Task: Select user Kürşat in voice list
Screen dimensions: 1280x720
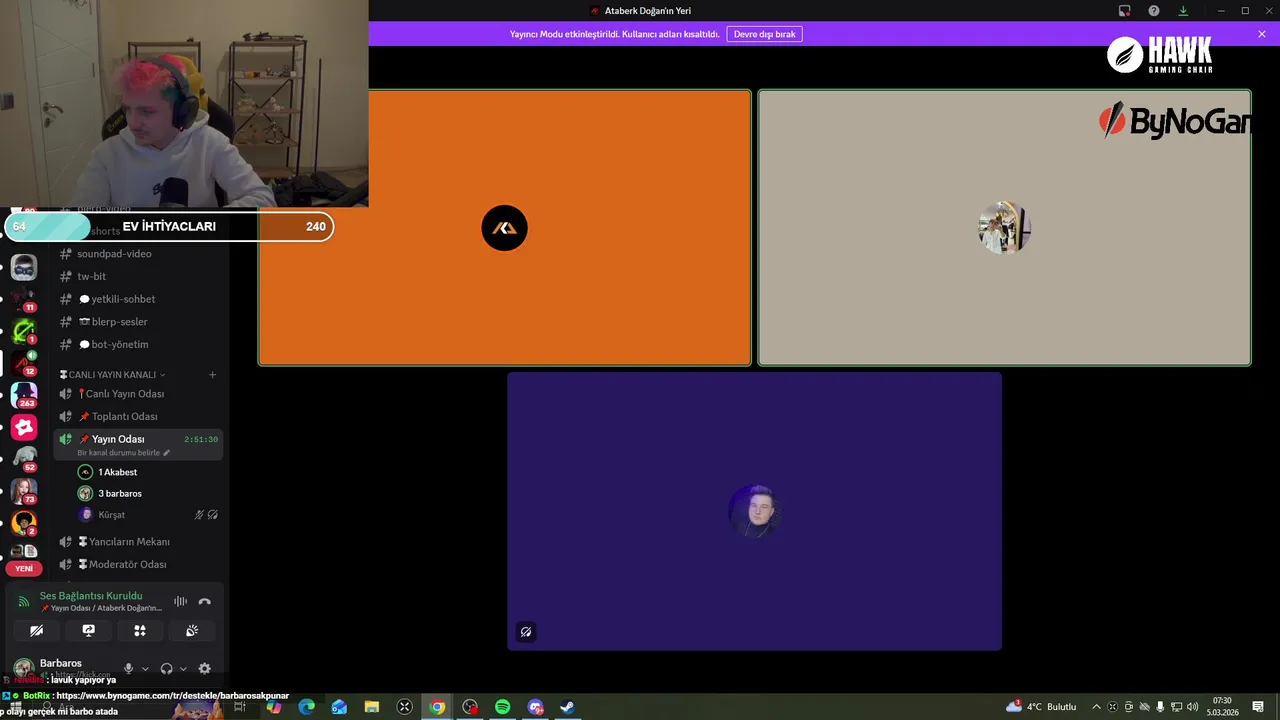Action: point(111,515)
